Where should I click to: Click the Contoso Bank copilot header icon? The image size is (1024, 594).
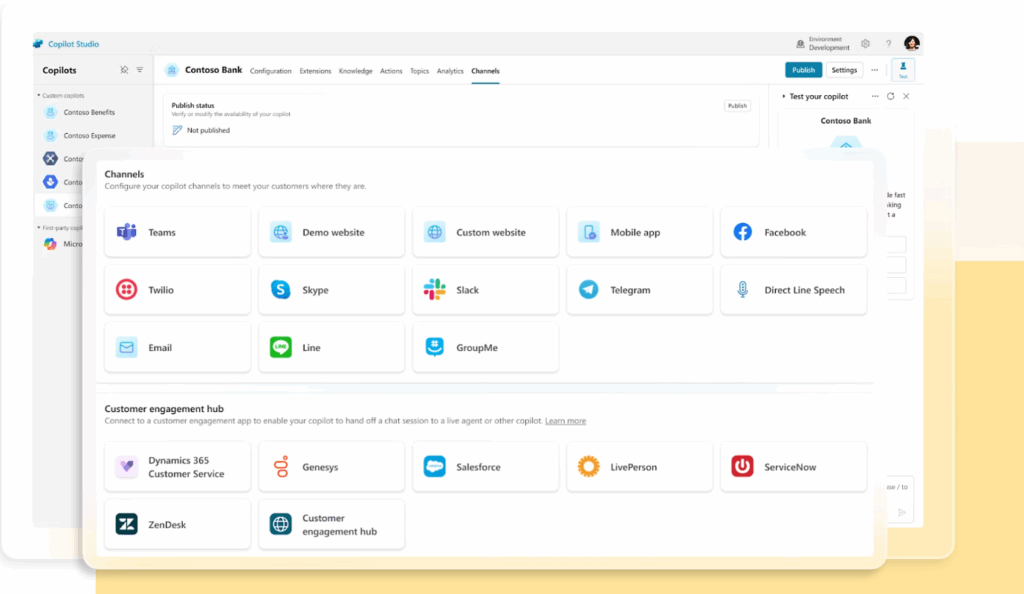[x=172, y=70]
